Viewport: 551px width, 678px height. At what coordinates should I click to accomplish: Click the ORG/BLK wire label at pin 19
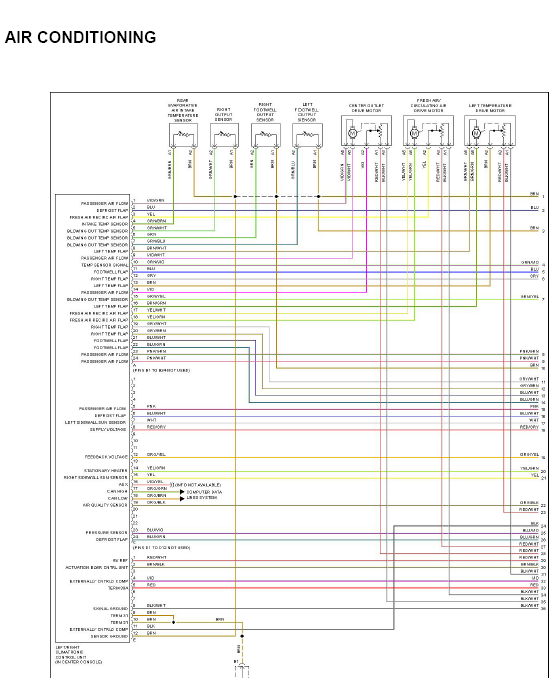156,502
